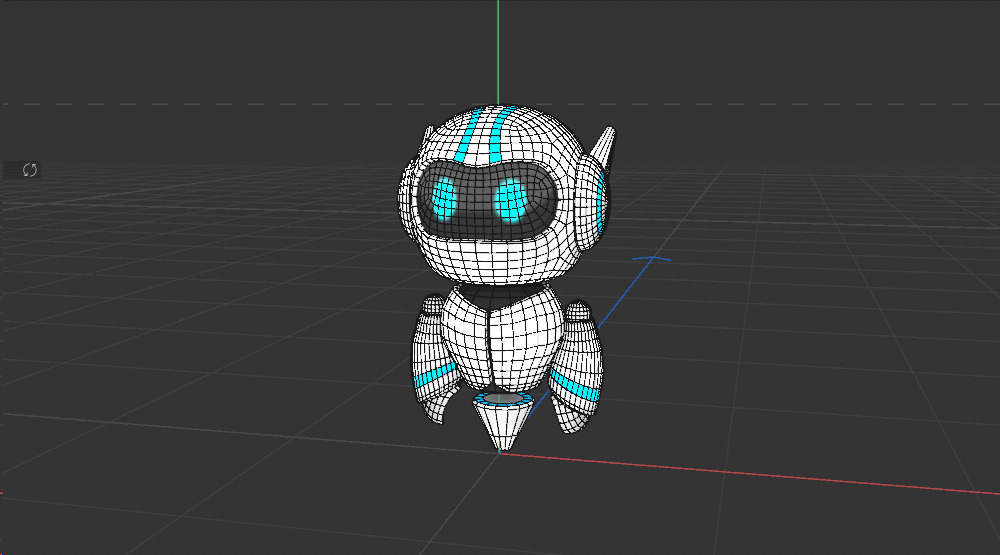Select the robot's cone-shaped thruster
This screenshot has width=1000, height=555.
503,422
